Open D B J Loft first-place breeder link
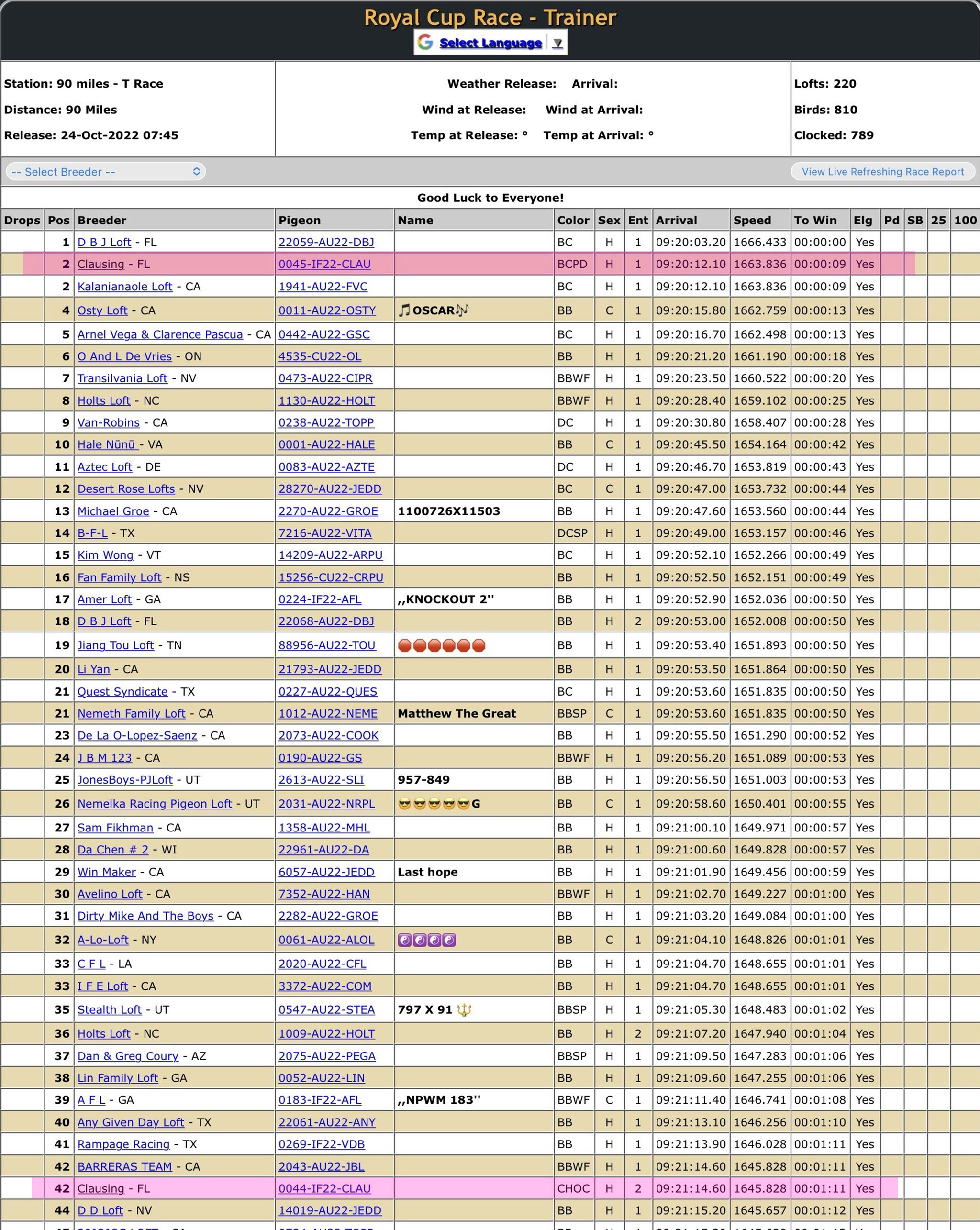Viewport: 980px width, 1230px height. 104,242
